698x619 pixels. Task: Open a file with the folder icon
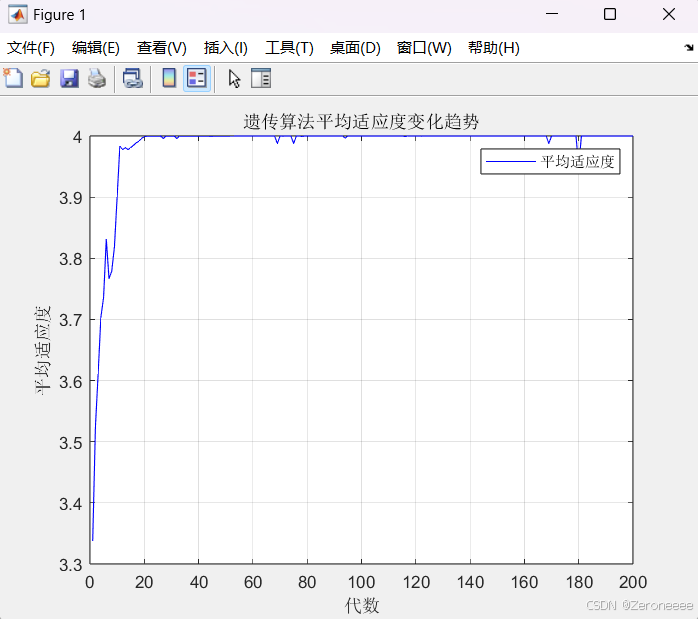pos(41,78)
